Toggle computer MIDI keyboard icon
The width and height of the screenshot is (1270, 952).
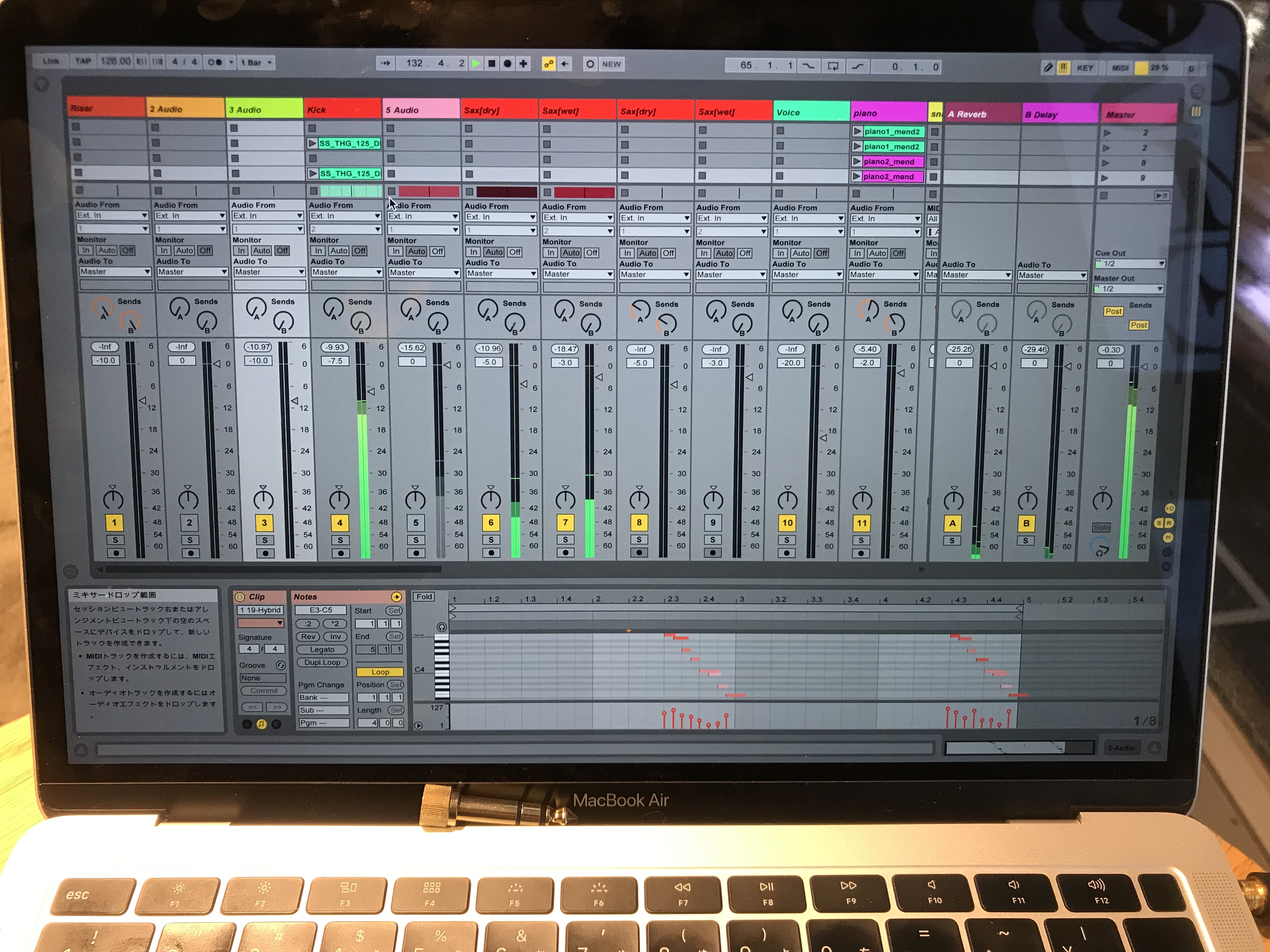1063,68
